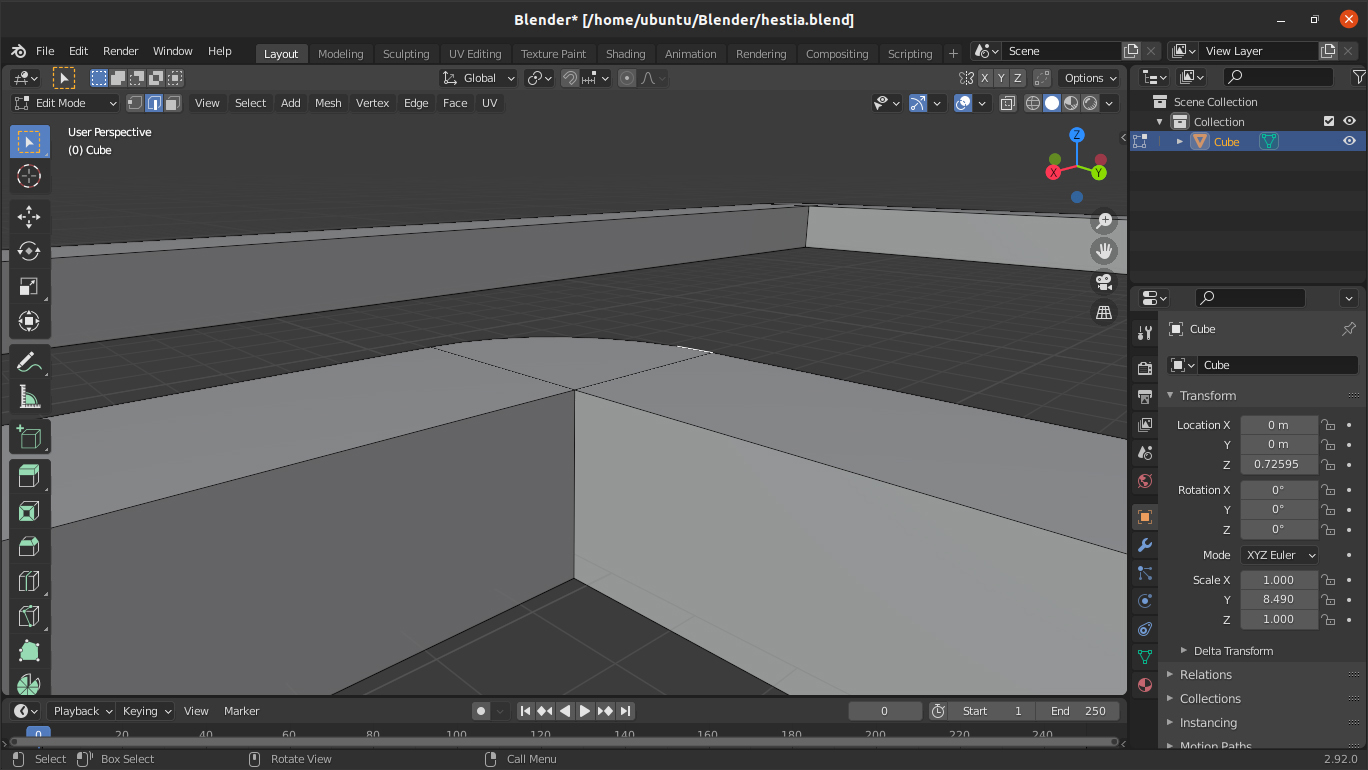This screenshot has width=1368, height=770.
Task: Open the Modifier properties wrench tab
Action: [x=1145, y=545]
